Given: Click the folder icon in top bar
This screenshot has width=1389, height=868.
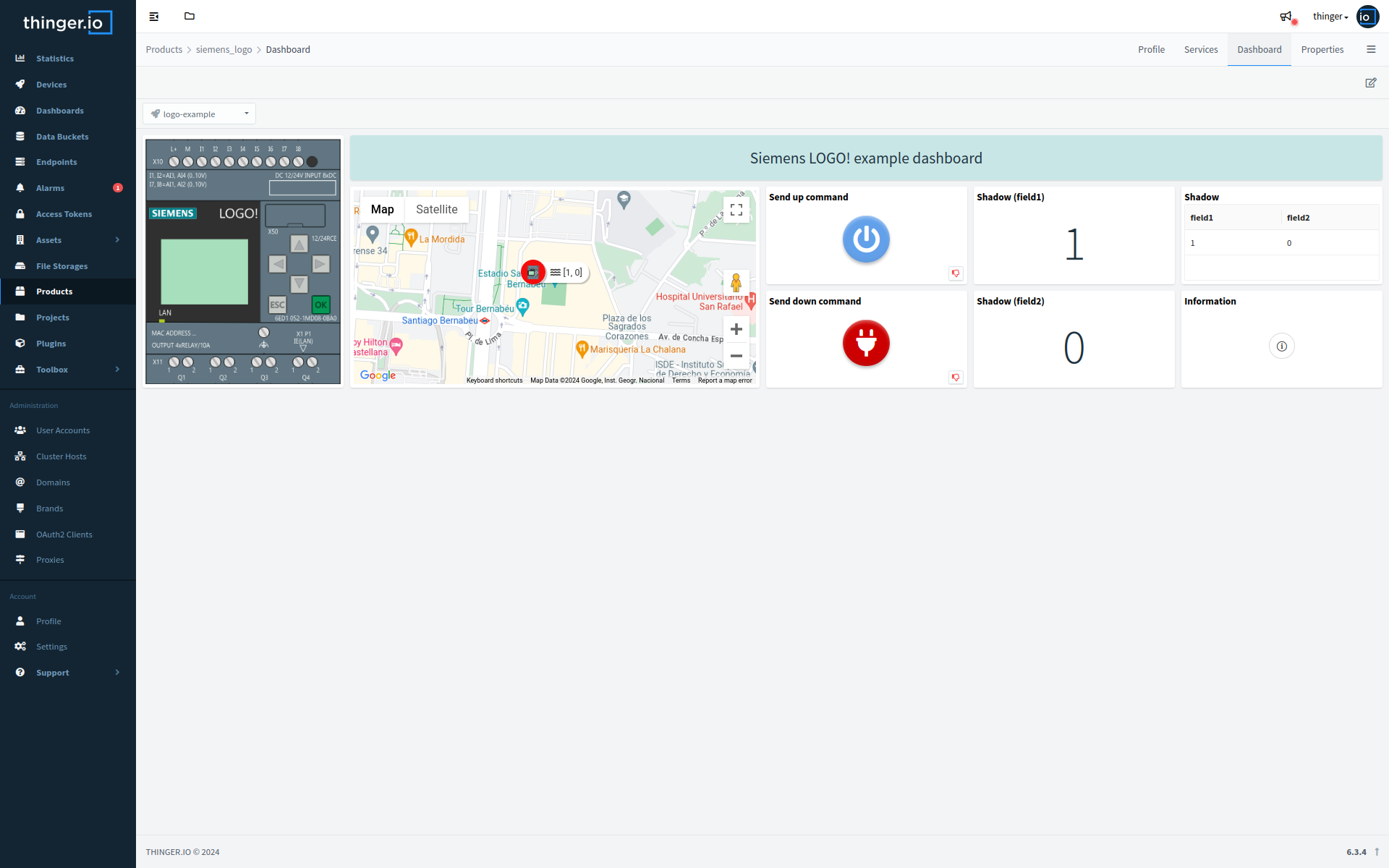Looking at the screenshot, I should (x=190, y=17).
